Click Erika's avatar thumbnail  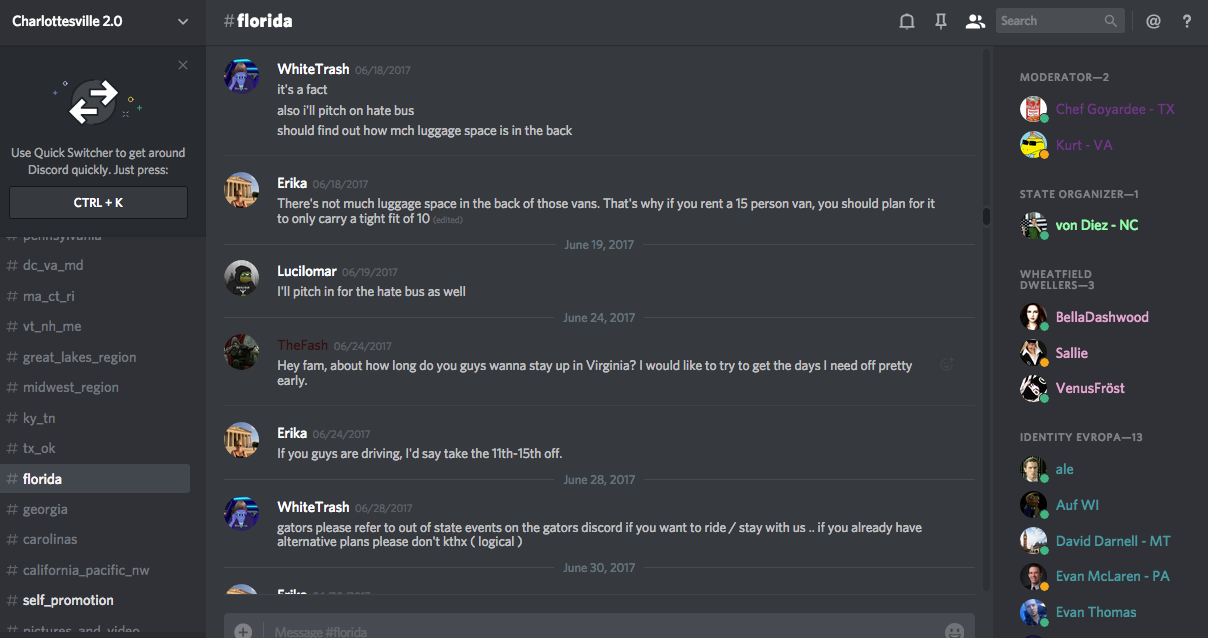[x=242, y=189]
